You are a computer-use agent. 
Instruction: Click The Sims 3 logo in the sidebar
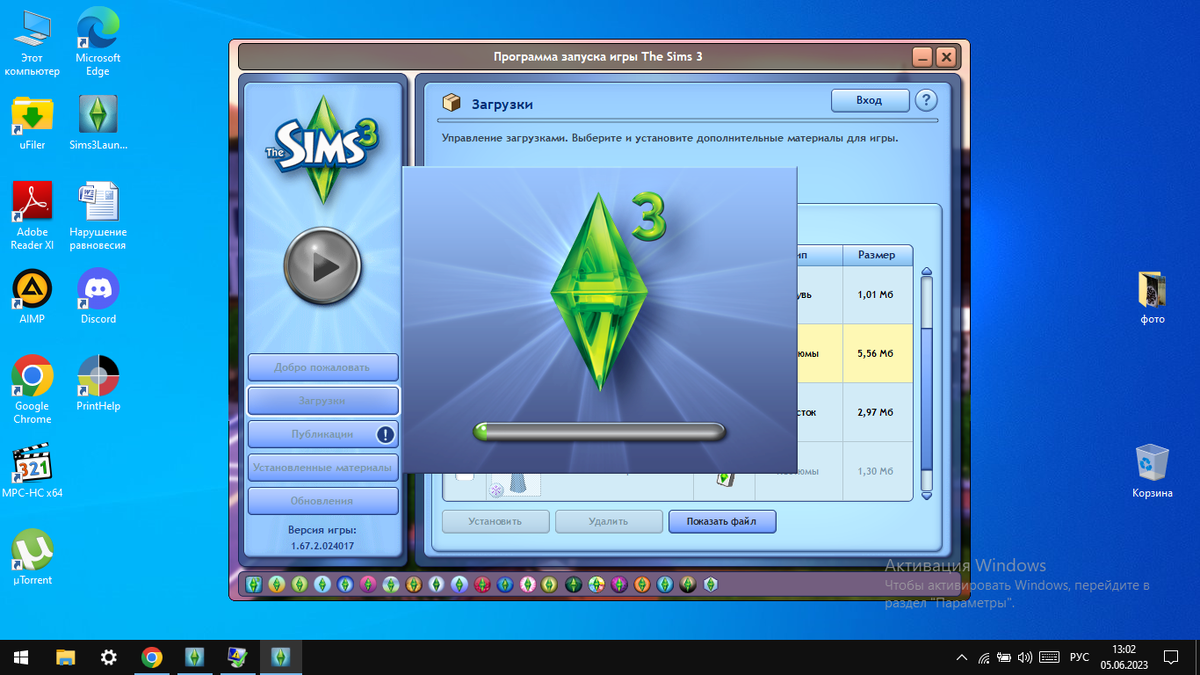click(323, 150)
